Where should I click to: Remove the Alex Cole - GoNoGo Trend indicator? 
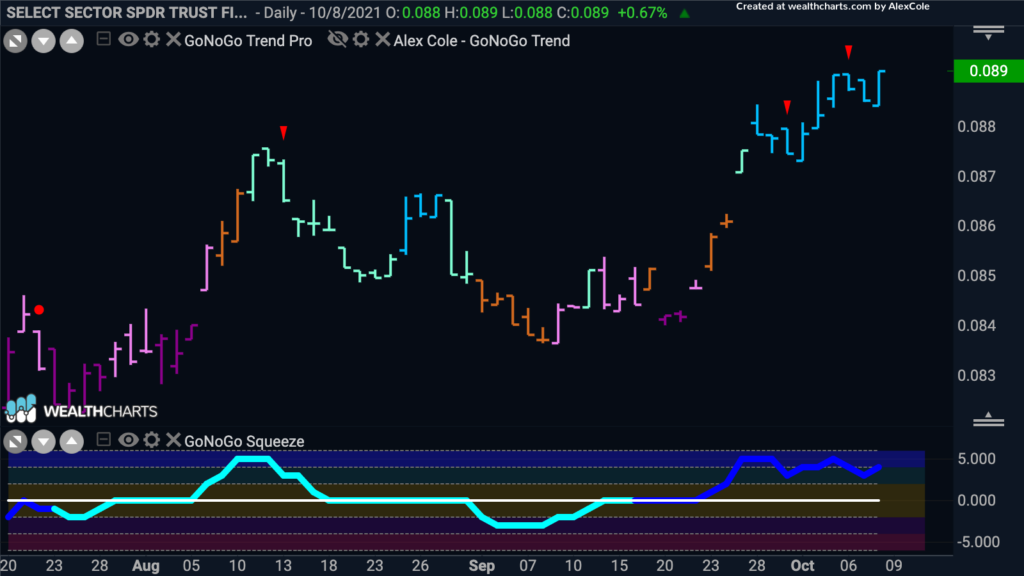click(383, 40)
